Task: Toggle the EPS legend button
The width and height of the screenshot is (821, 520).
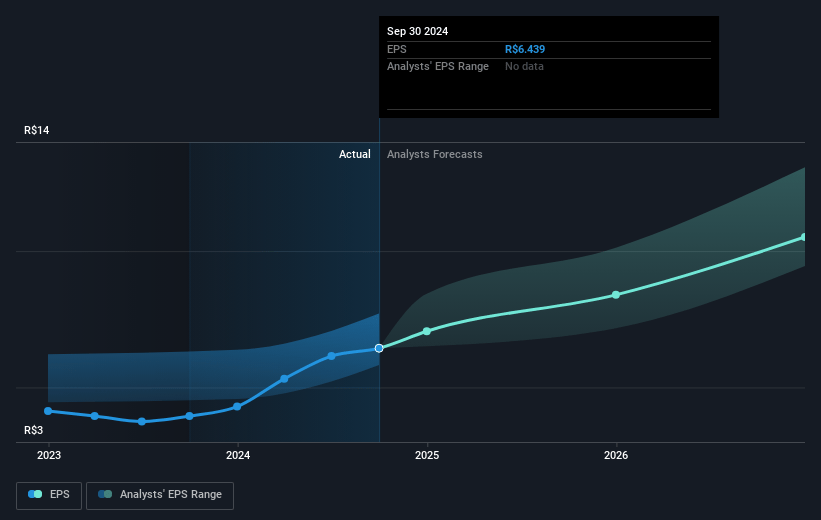Action: (49, 495)
